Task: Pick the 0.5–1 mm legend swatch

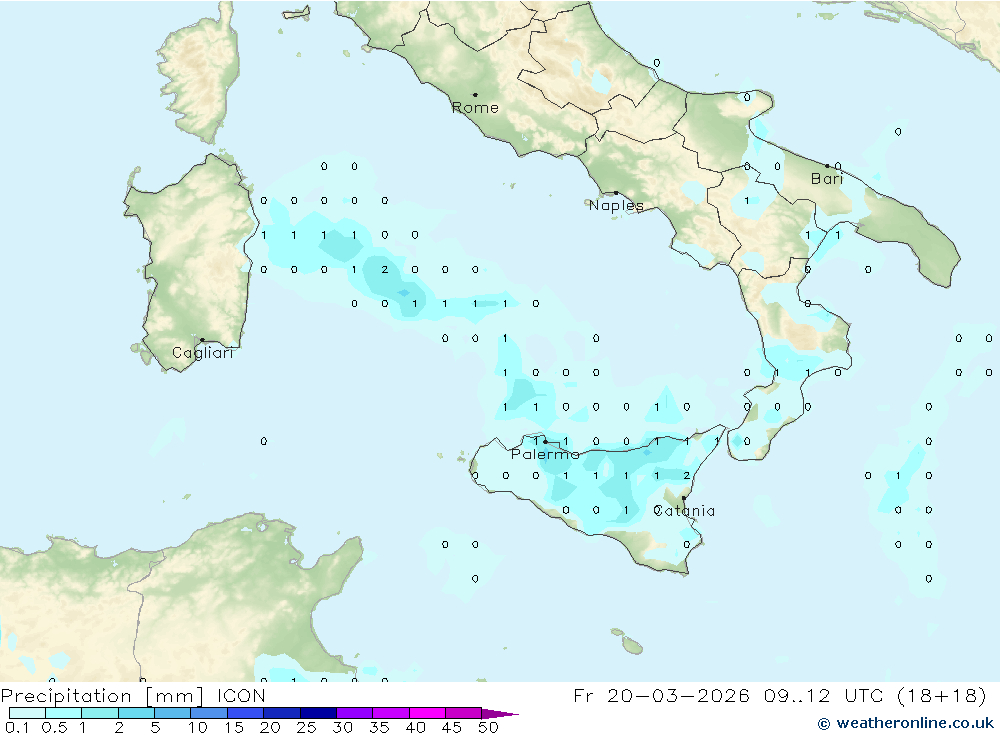Action: [x=64, y=713]
